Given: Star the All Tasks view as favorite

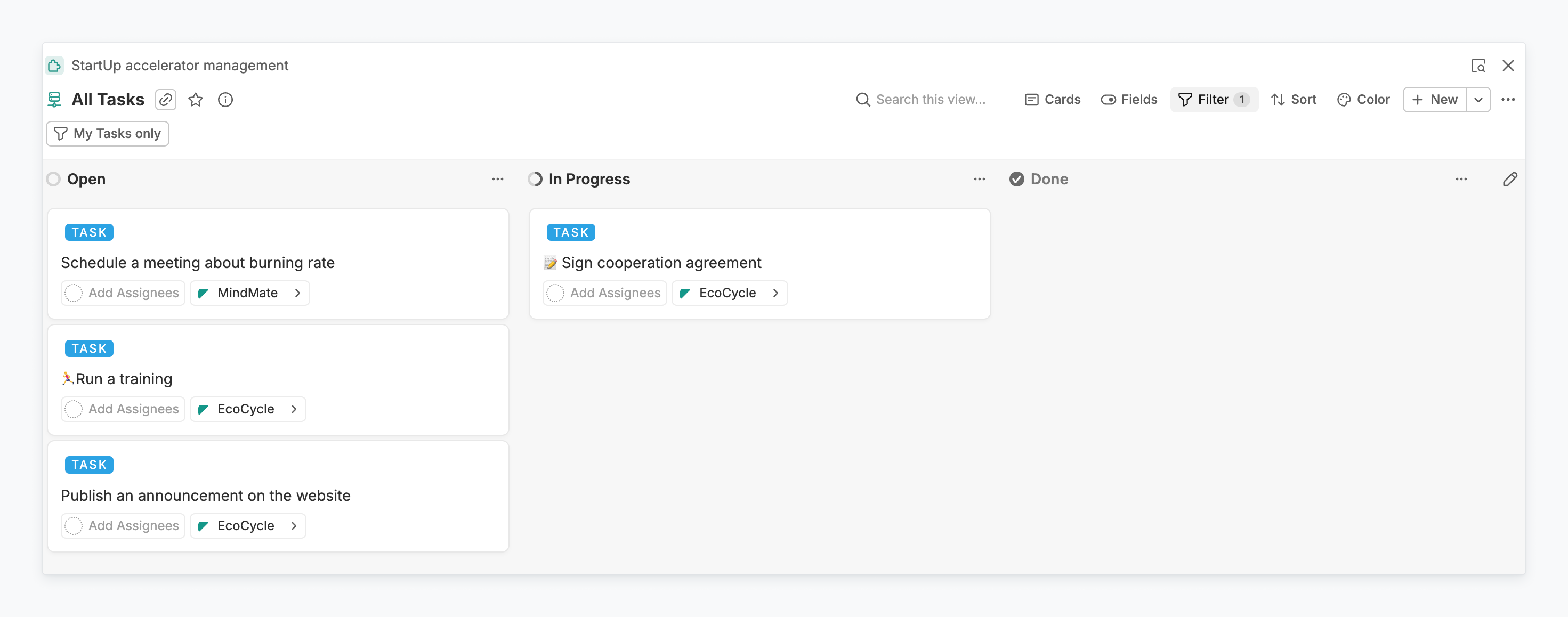Looking at the screenshot, I should (x=195, y=100).
